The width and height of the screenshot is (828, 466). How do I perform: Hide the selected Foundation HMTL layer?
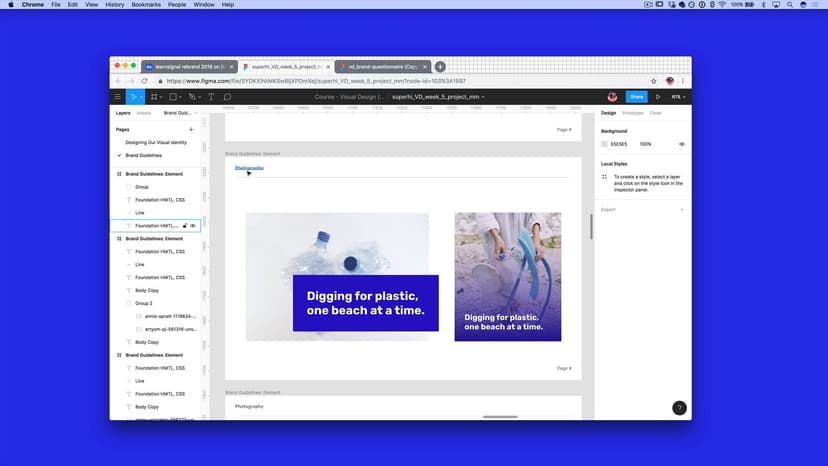coord(193,226)
